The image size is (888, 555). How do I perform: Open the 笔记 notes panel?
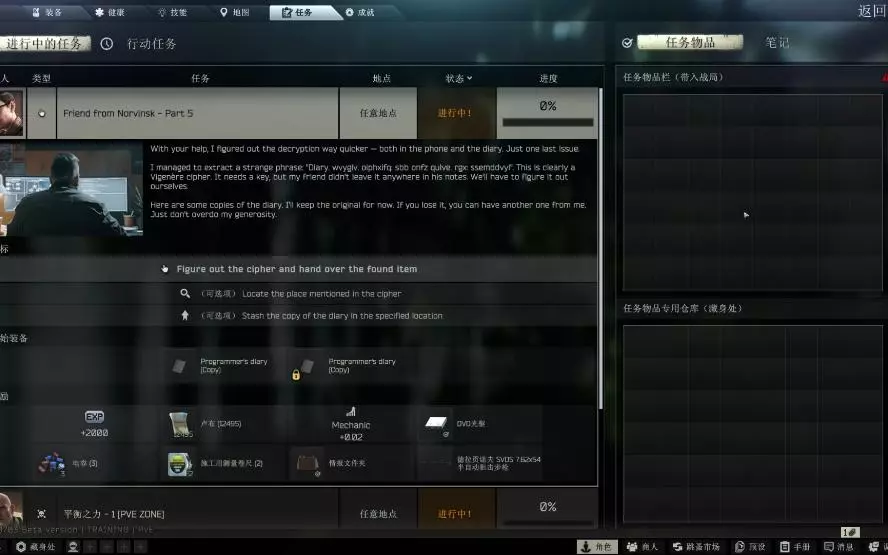point(777,42)
